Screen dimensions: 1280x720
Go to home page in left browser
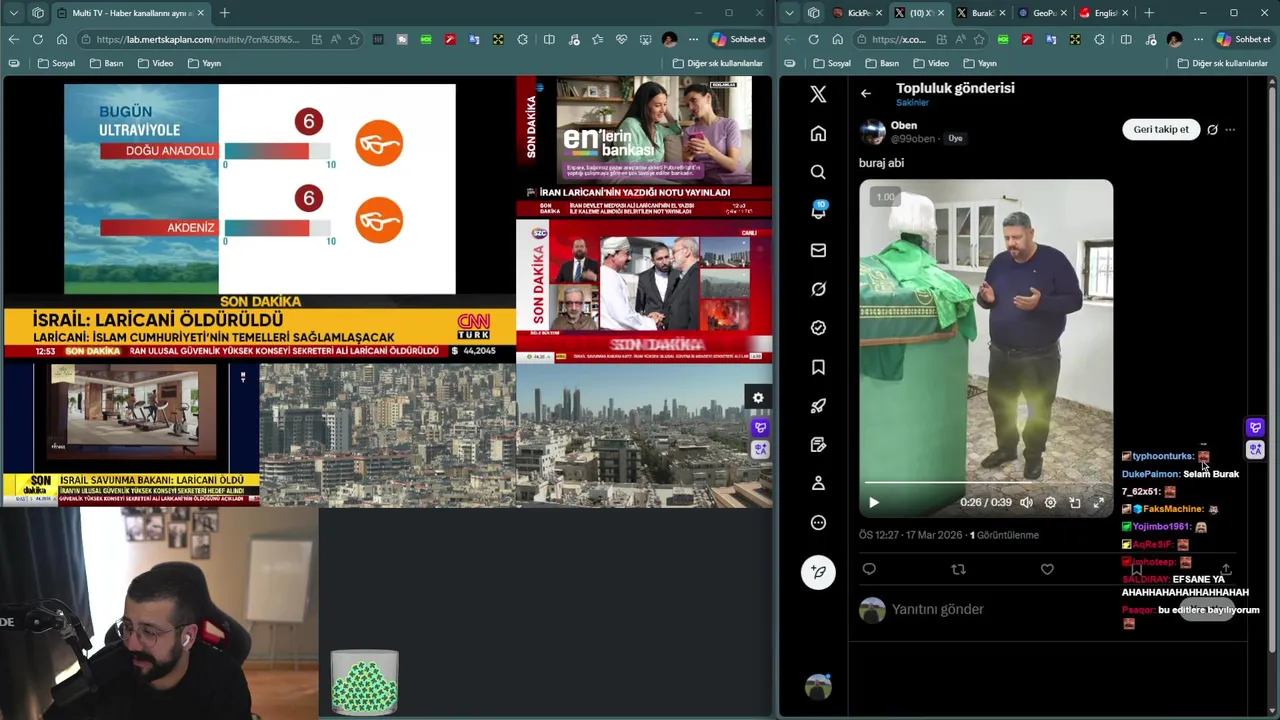(x=62, y=39)
